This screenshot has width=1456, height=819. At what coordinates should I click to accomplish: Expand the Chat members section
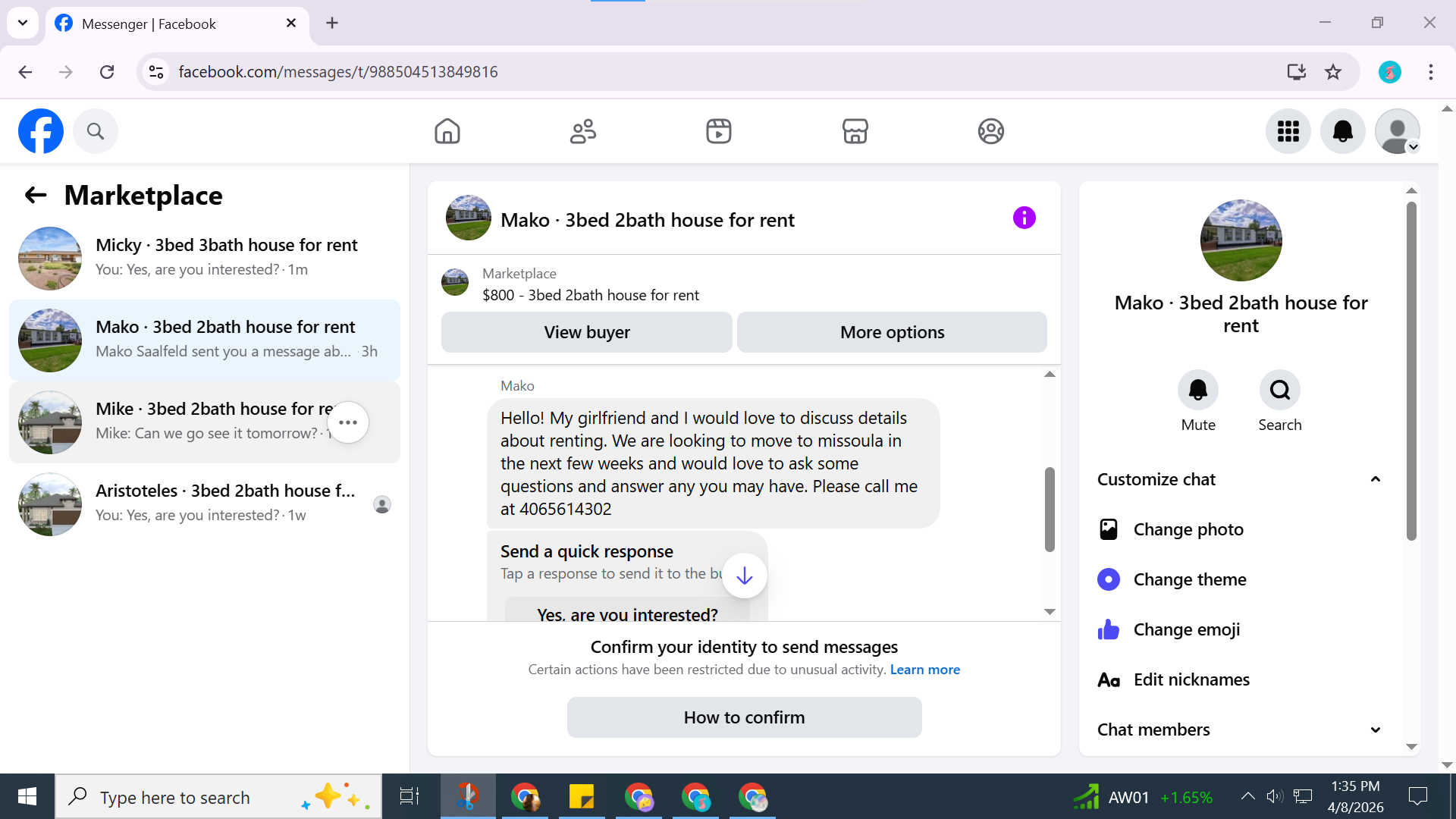tap(1375, 730)
